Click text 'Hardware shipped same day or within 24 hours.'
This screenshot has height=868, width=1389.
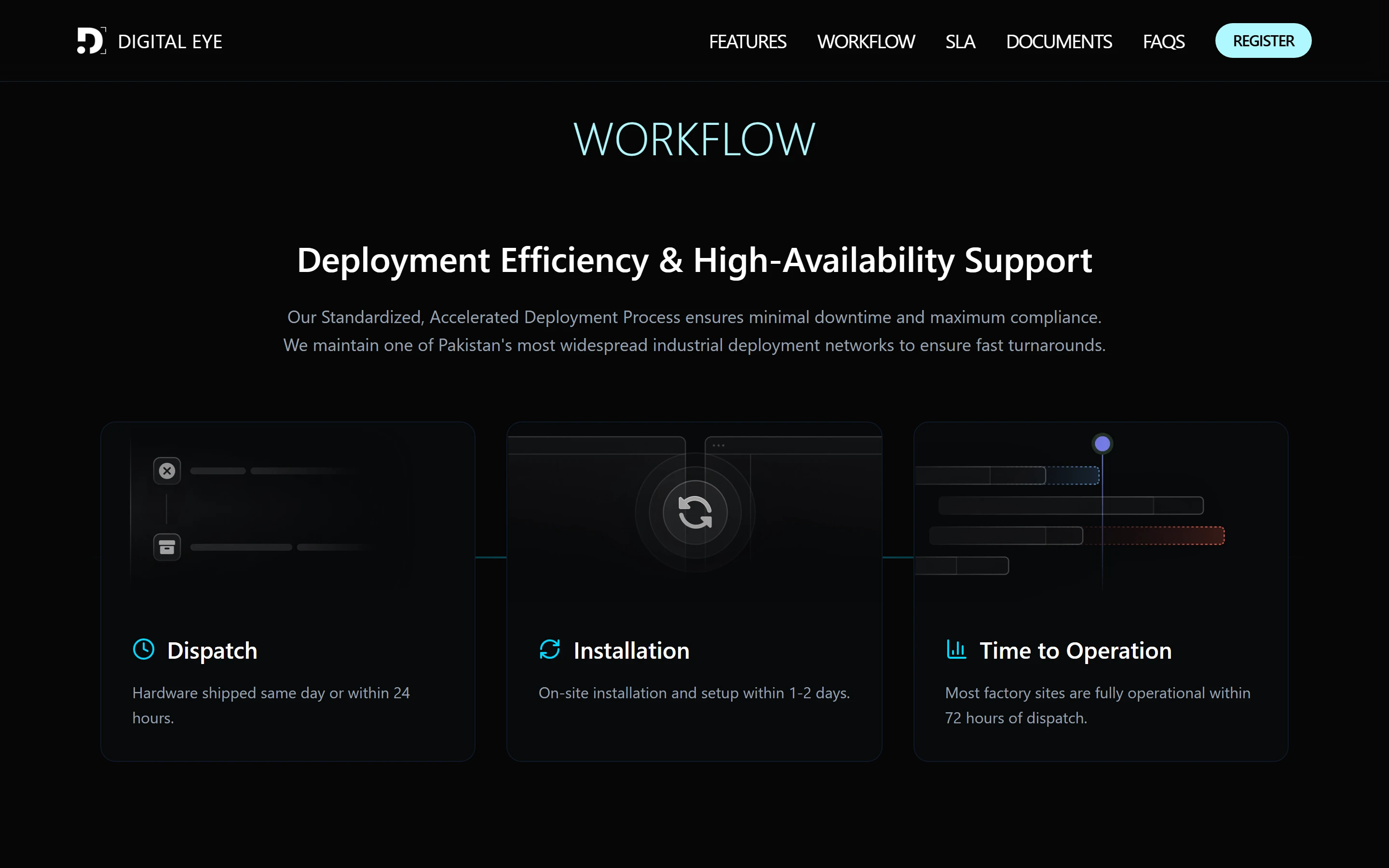click(x=271, y=705)
